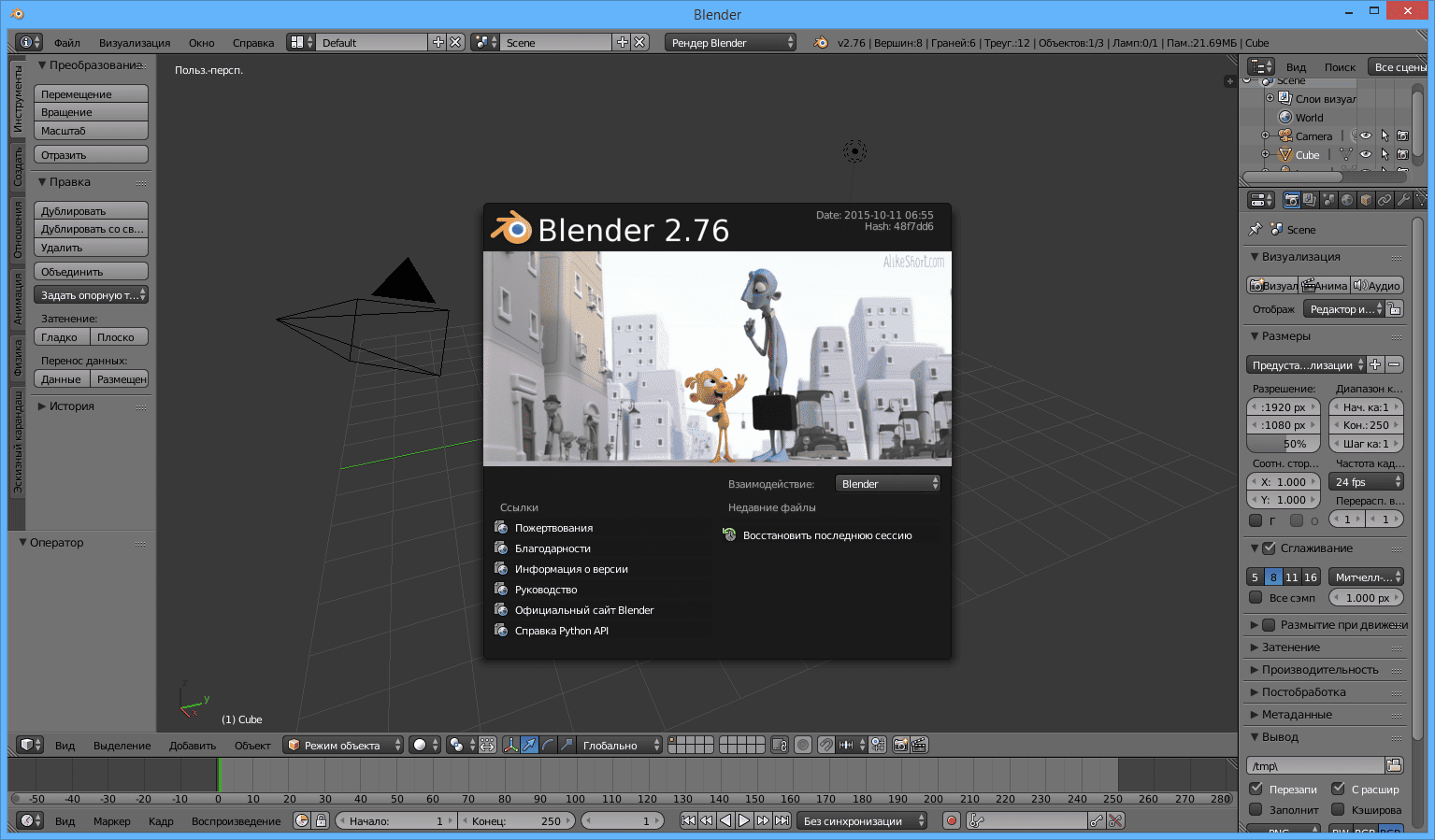Uncheck the Перезапи checkbox
The image size is (1435, 840).
pos(1256,789)
